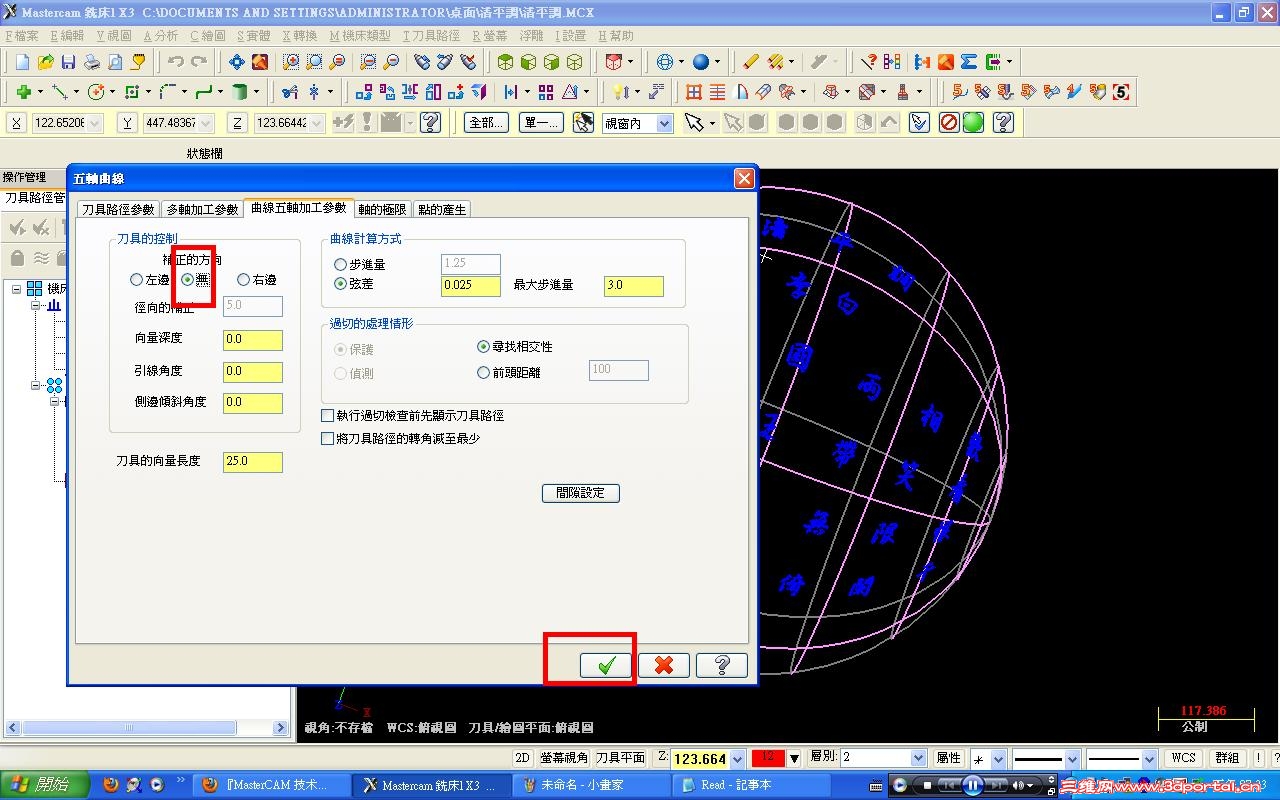Click the Fit to screen icon

pos(237,62)
